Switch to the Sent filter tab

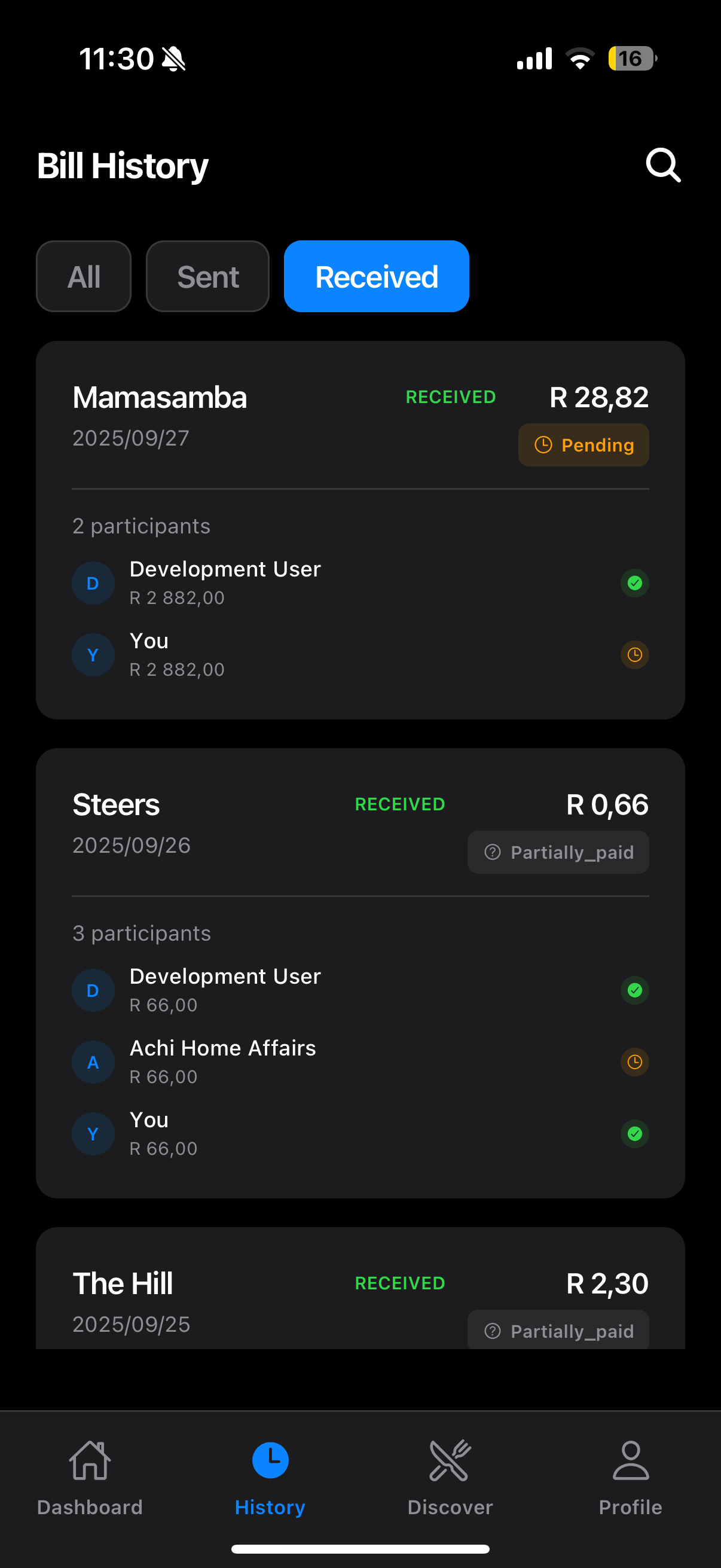207,276
